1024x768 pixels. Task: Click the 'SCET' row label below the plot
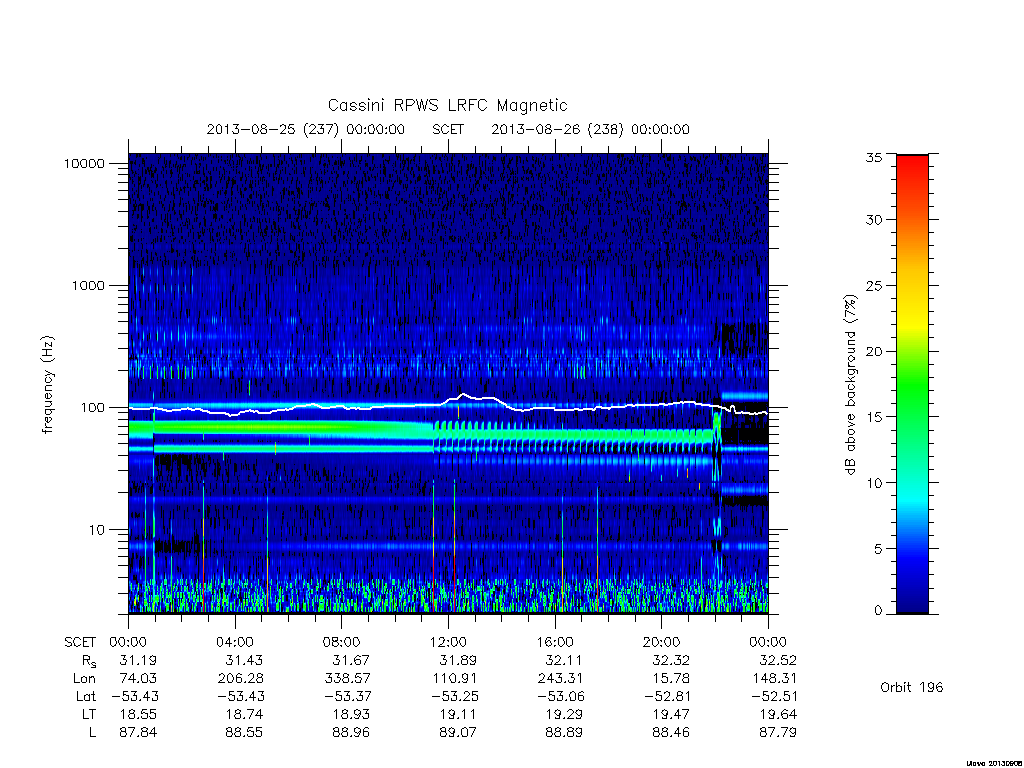point(80,642)
